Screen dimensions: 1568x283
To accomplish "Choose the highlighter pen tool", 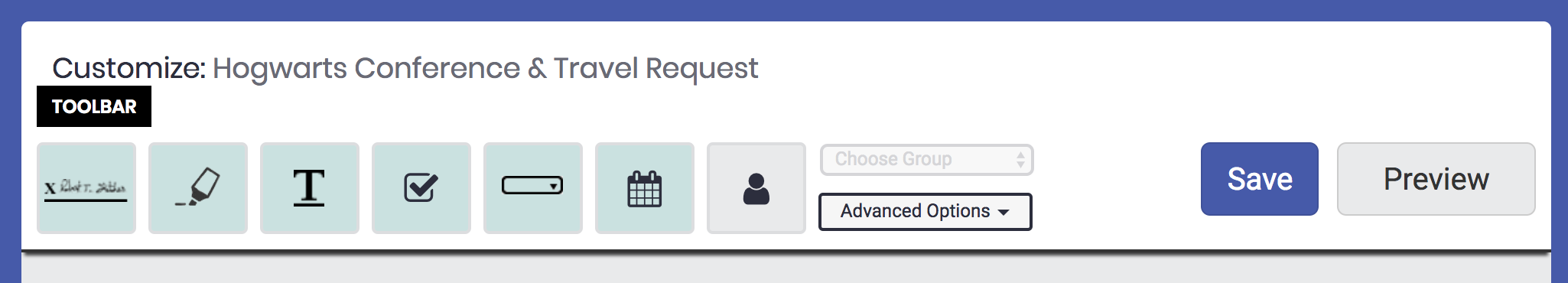I will tap(198, 188).
